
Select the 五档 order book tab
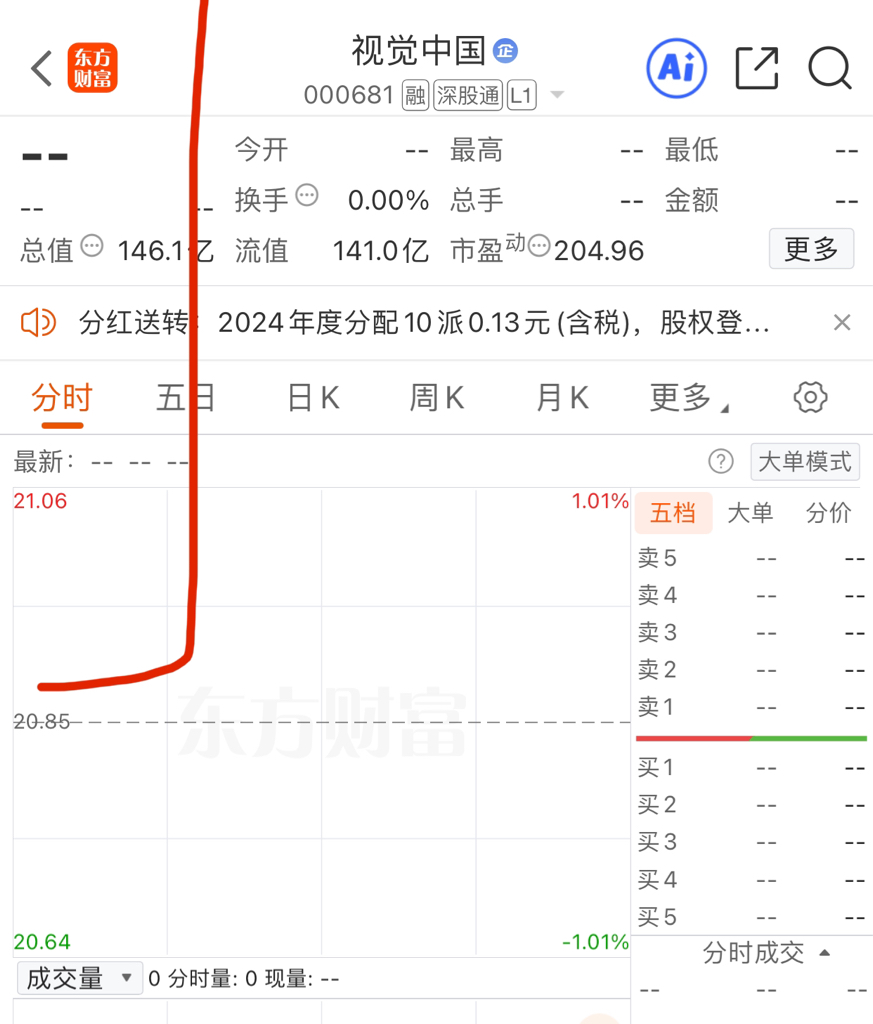(x=673, y=513)
